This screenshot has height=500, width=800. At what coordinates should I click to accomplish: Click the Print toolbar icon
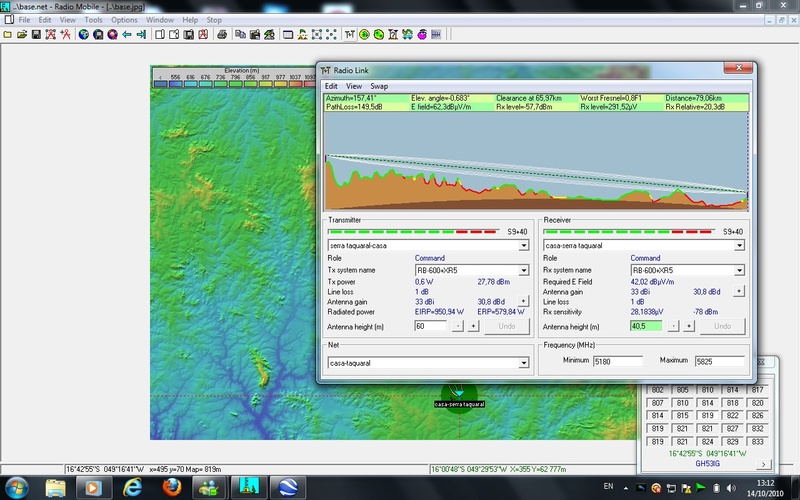(223, 34)
